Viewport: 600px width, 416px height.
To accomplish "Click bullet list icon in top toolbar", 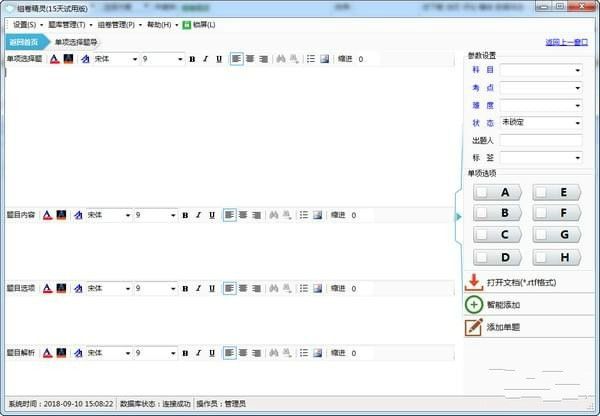I will tap(311, 59).
